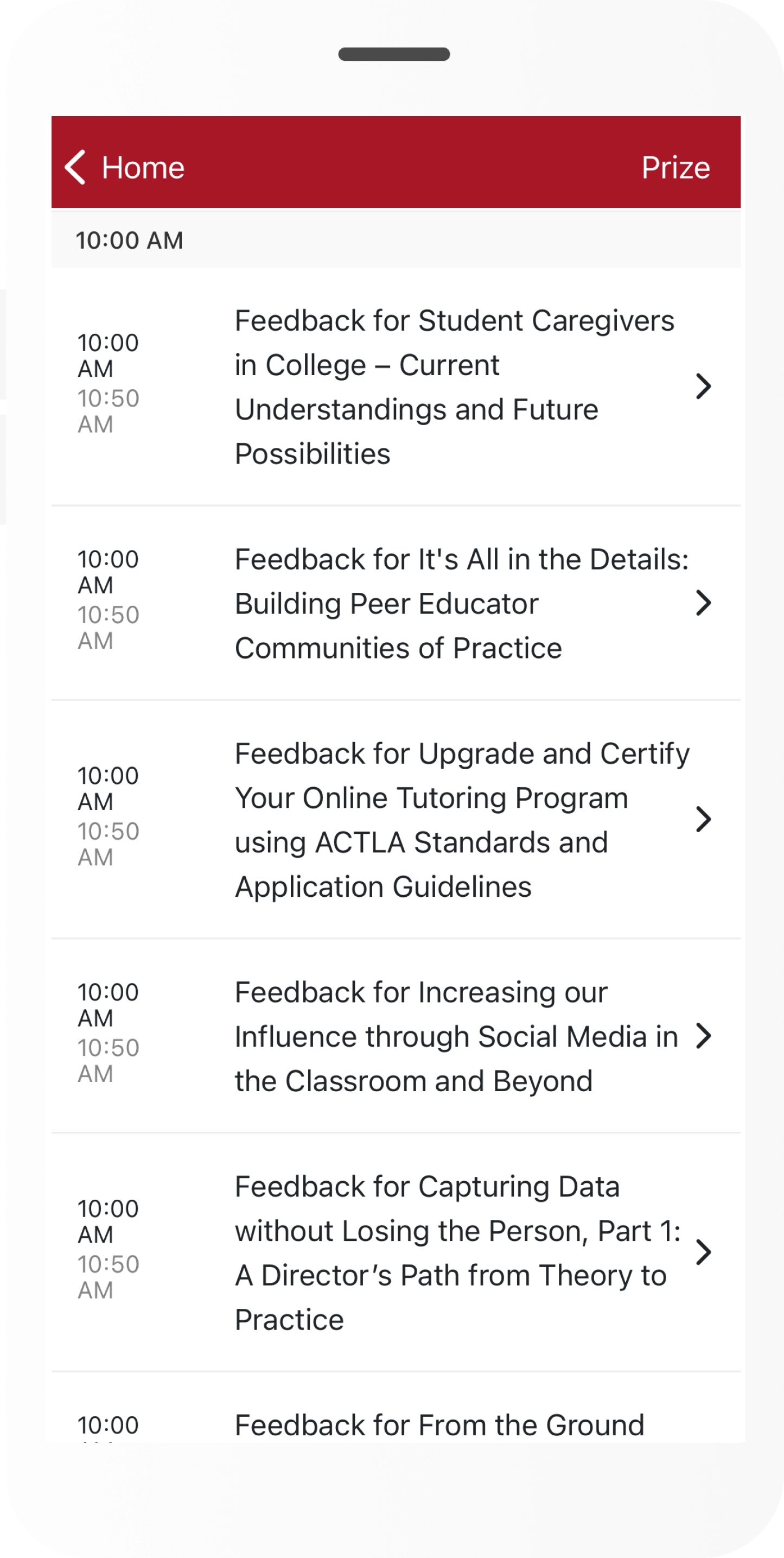Image resolution: width=784 pixels, height=1558 pixels.
Task: Tap chevron for Capturing Data feedback
Action: click(x=703, y=1252)
